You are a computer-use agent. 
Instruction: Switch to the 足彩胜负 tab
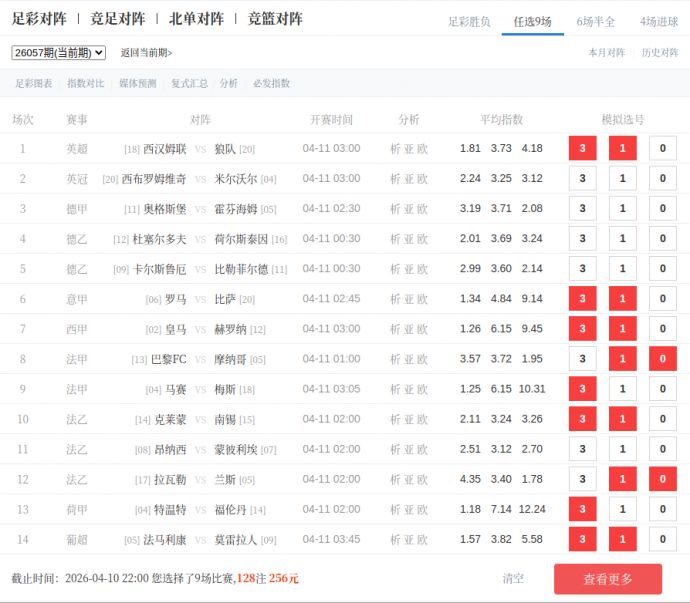tap(469, 21)
